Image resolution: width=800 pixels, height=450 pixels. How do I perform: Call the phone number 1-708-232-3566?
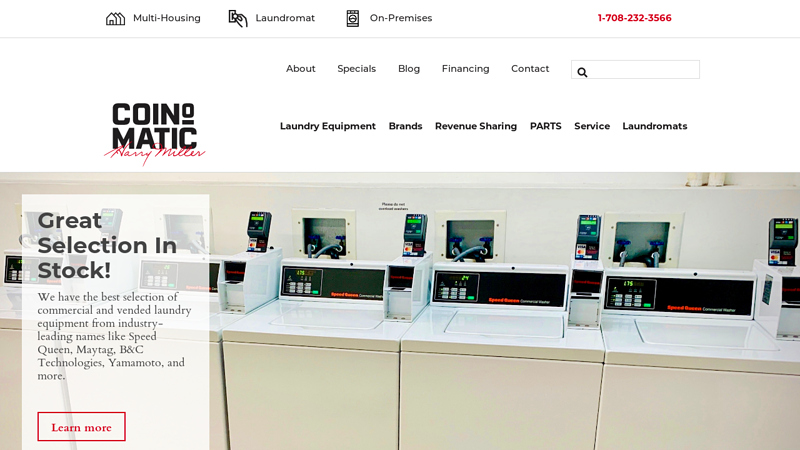tap(634, 18)
